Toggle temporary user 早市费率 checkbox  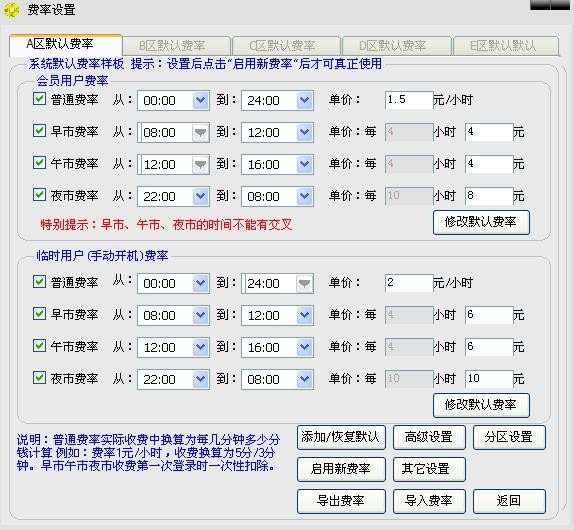tap(39, 314)
